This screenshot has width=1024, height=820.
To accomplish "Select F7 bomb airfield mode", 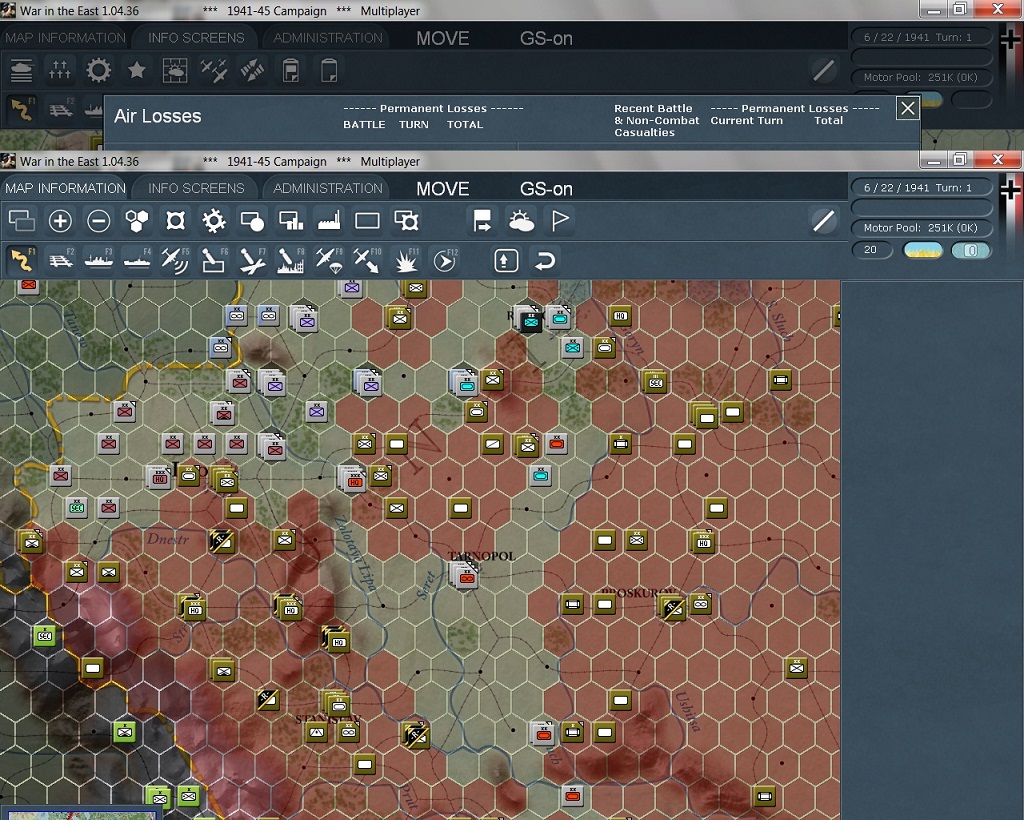I will (x=252, y=260).
